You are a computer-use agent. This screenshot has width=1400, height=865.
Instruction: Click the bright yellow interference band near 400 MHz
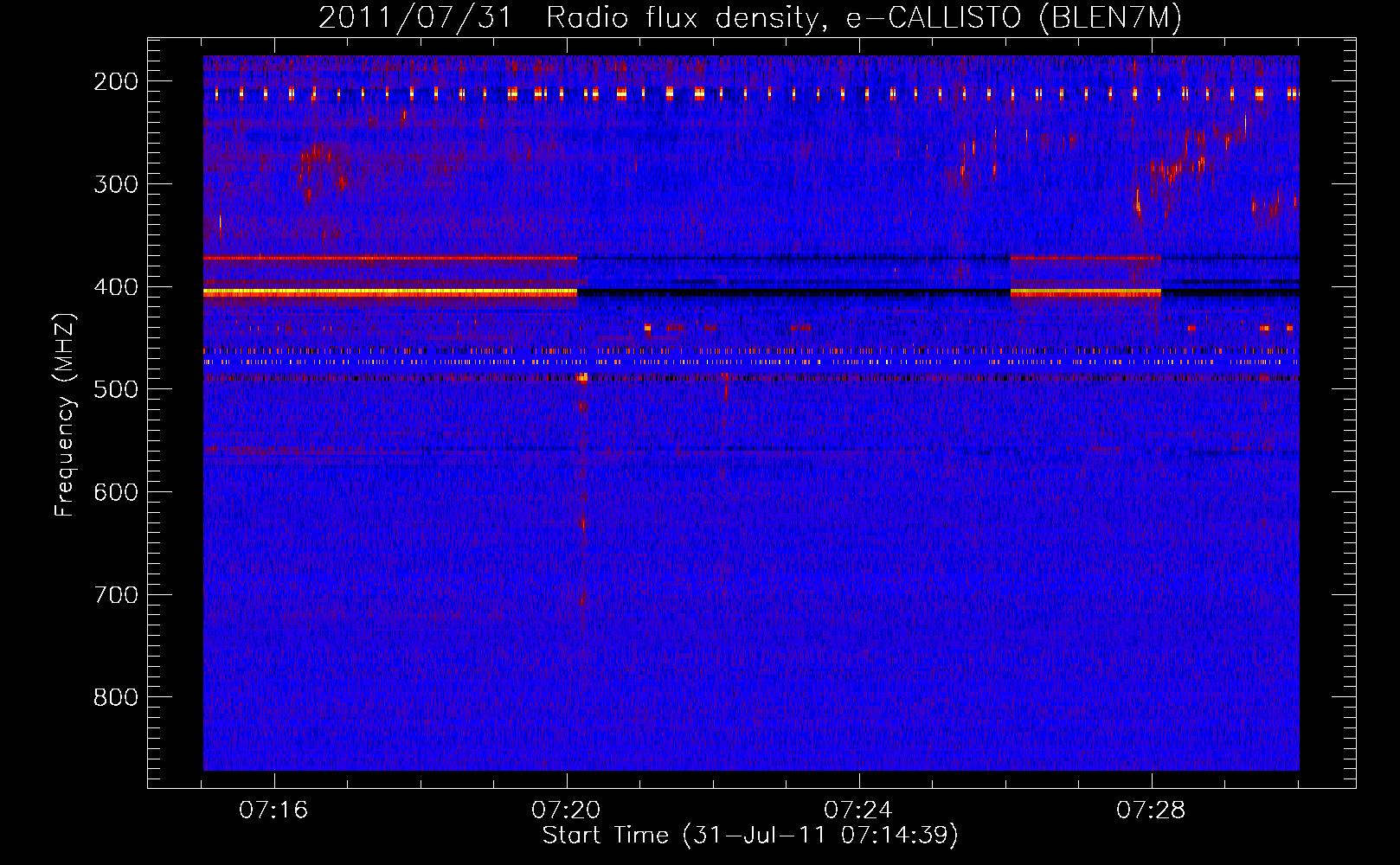point(390,293)
